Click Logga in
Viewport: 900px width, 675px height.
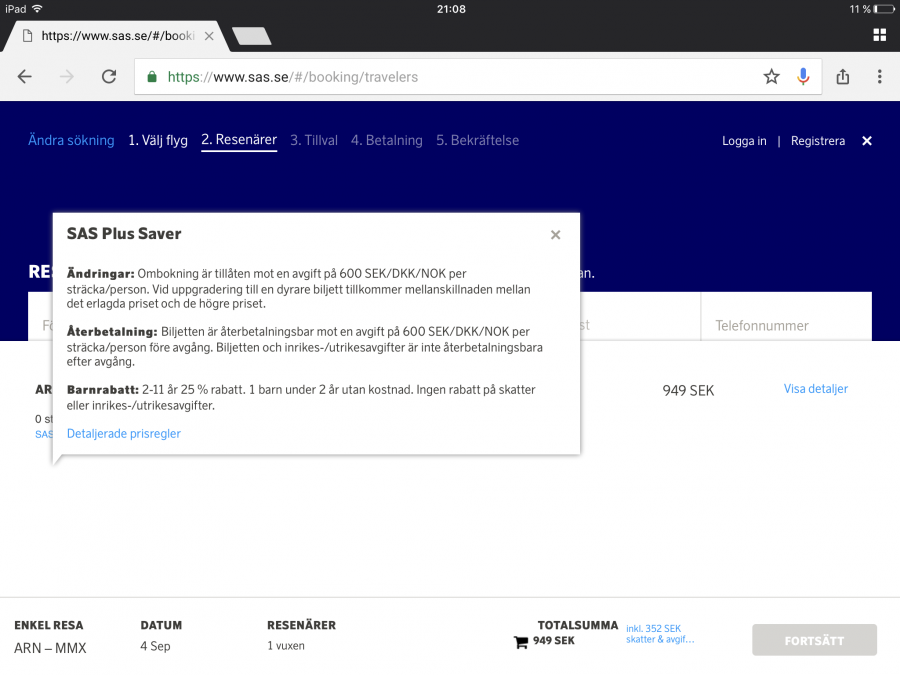click(744, 141)
